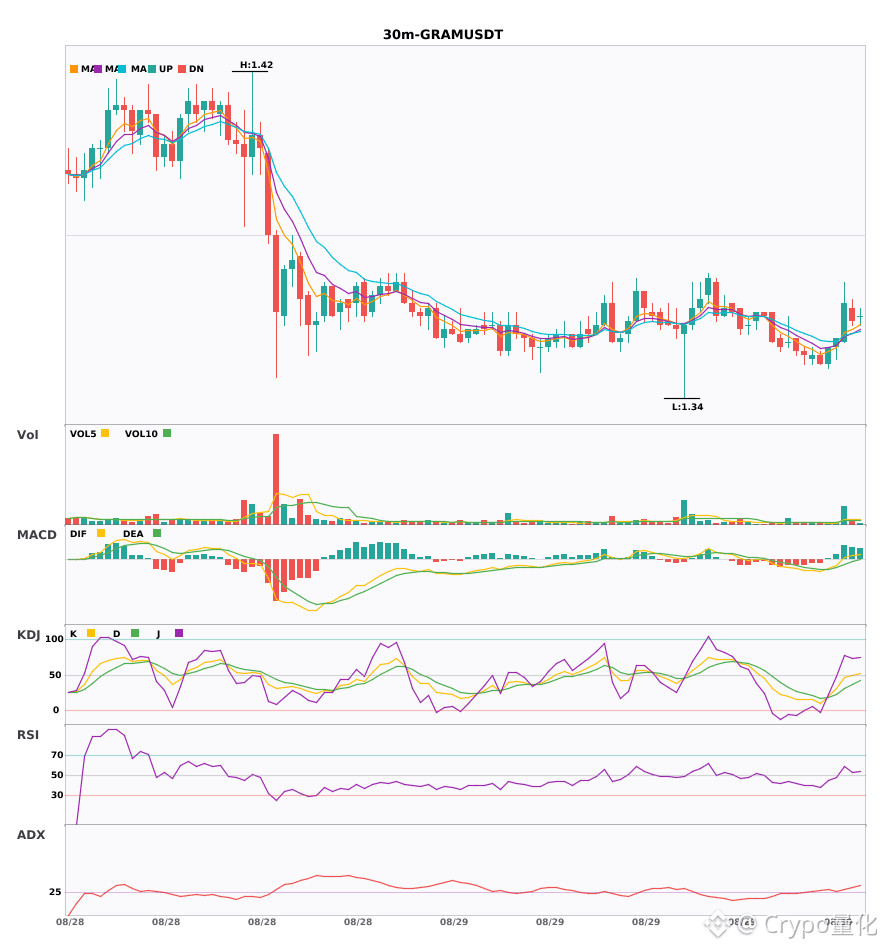Click the H:1.42 high price label
The image size is (885, 950).
[256, 65]
